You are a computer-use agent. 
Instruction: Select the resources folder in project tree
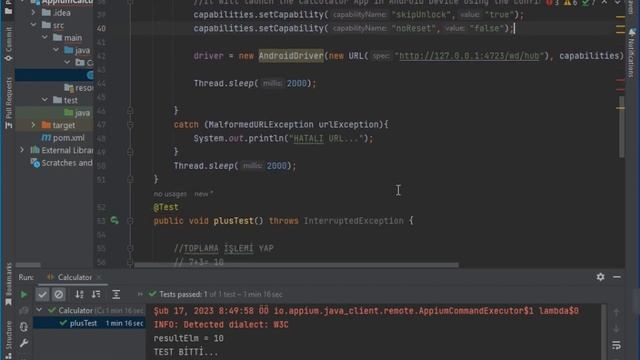78,88
